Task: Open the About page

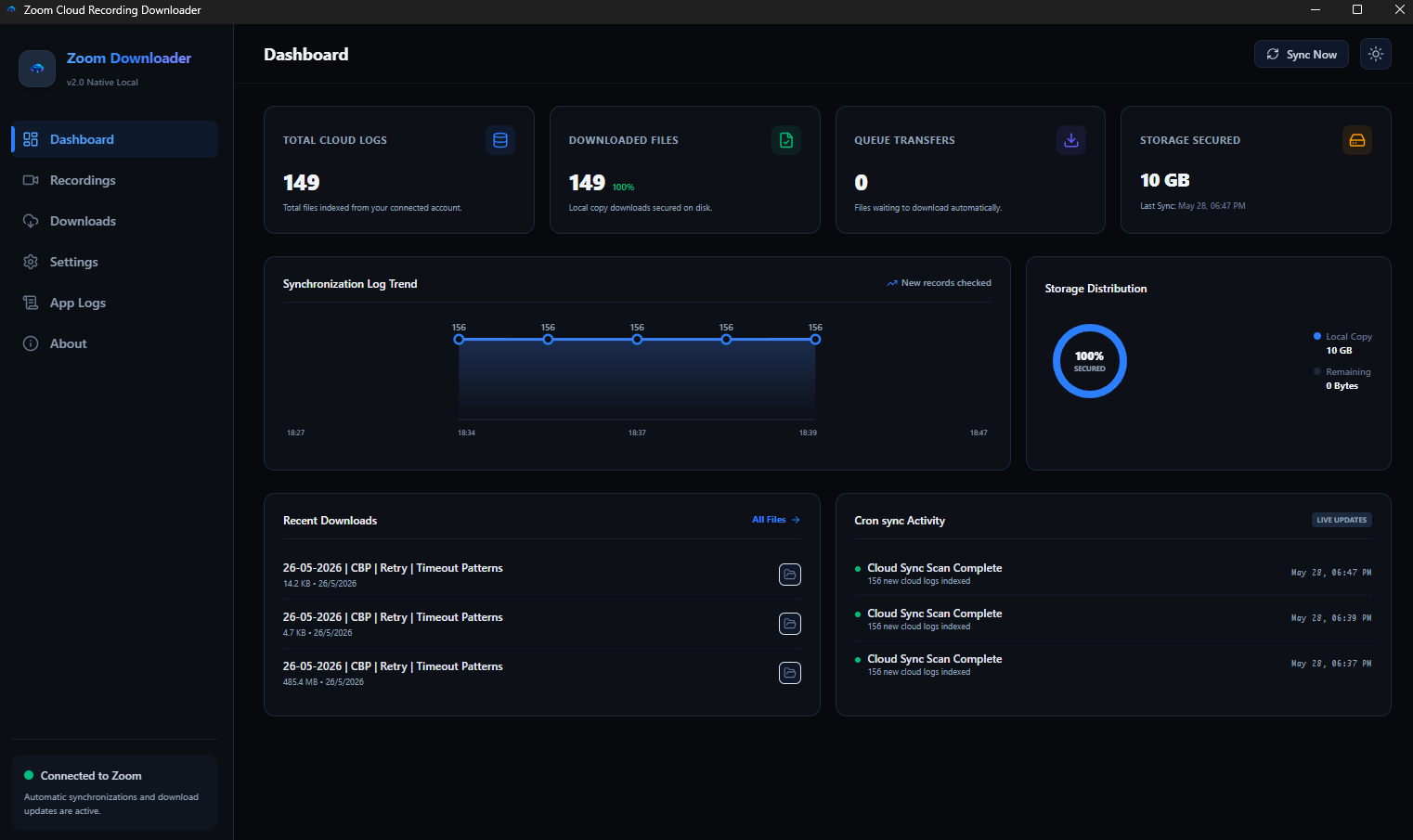Action: [x=115, y=343]
